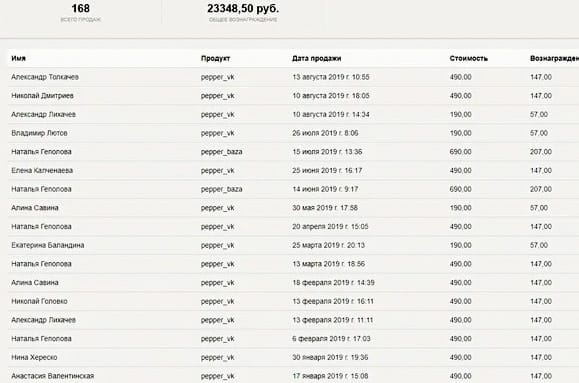Click pepper_vk in Владимир Лютов's row

[217, 133]
